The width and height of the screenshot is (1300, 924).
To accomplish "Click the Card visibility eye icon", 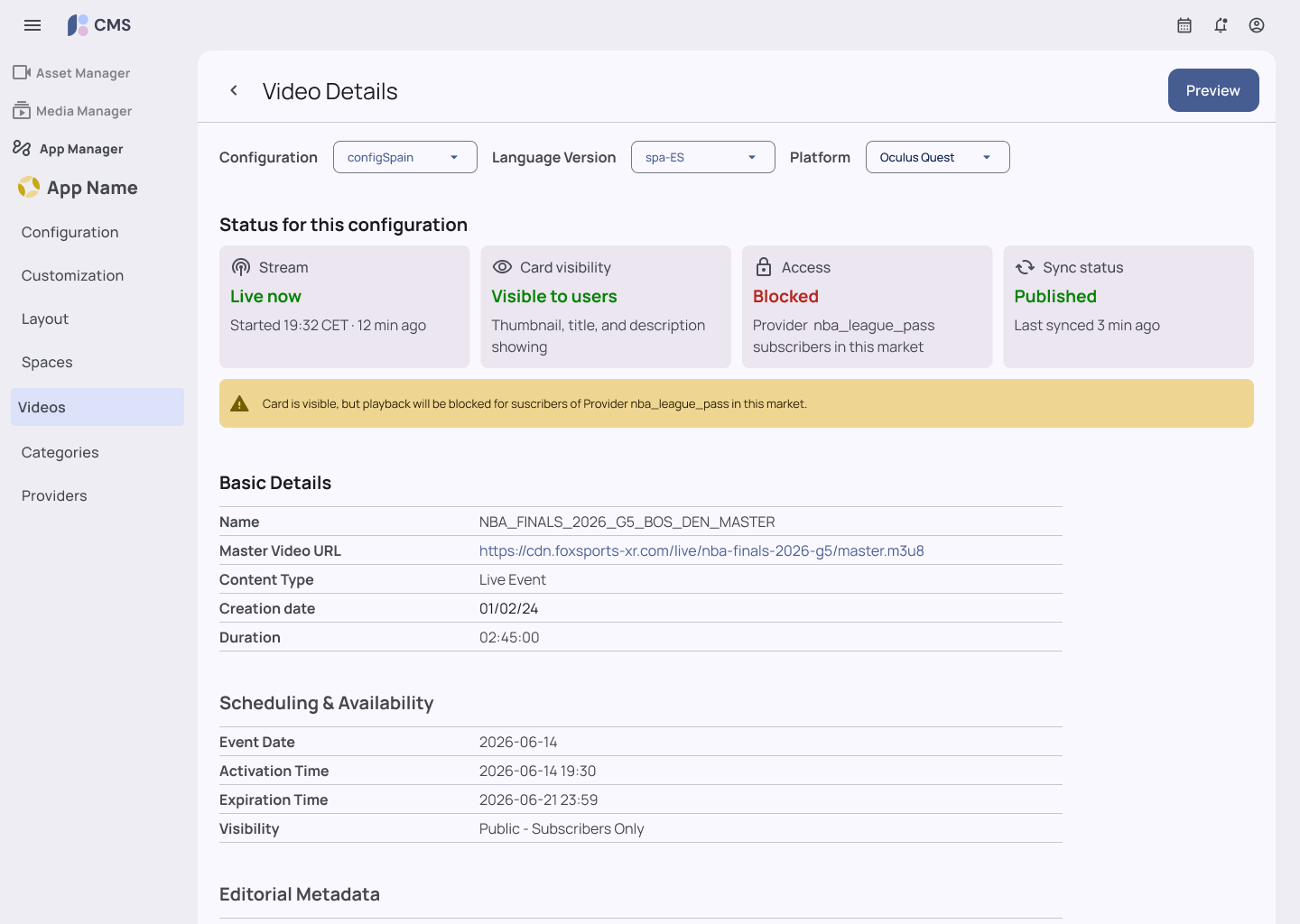I will [x=502, y=267].
